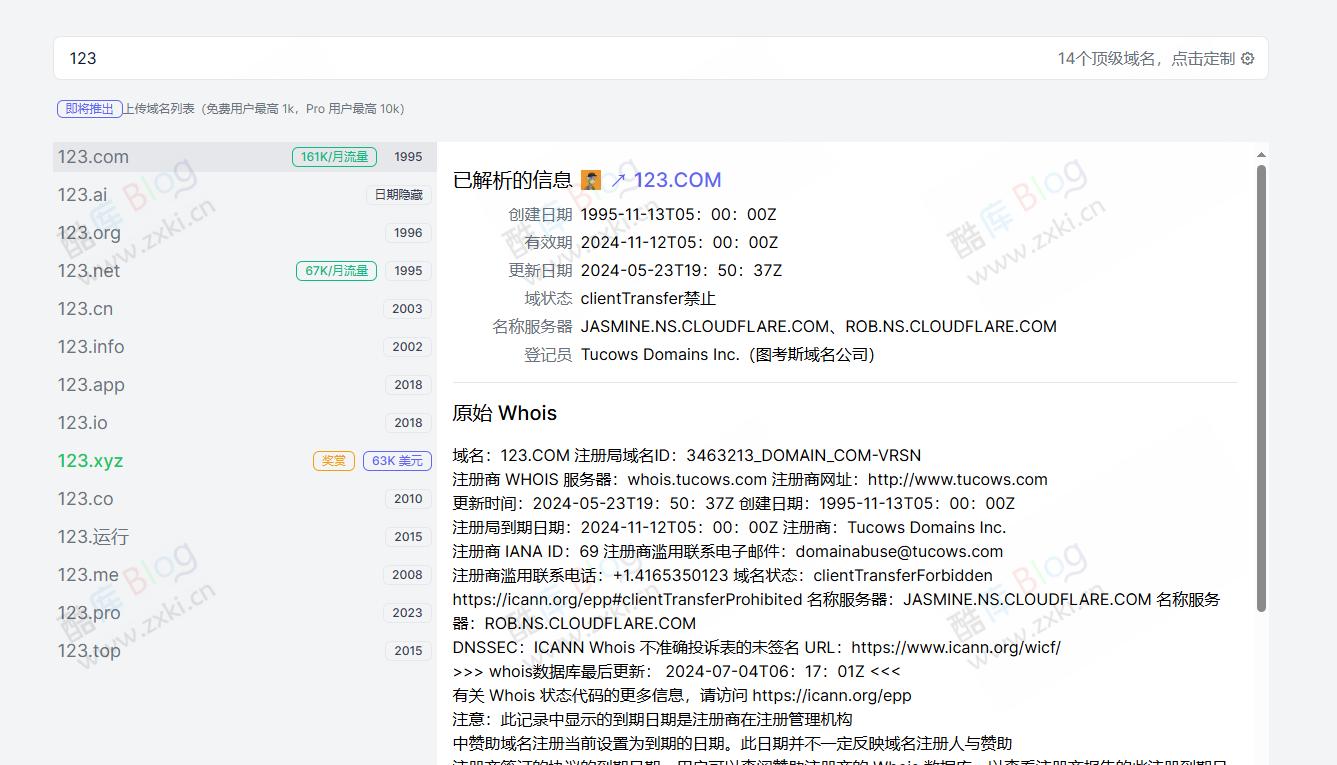Click expiry value 2024-11-12T05：00：00Z after 有效期
Screen dimensions: 1337x765
click(x=679, y=242)
